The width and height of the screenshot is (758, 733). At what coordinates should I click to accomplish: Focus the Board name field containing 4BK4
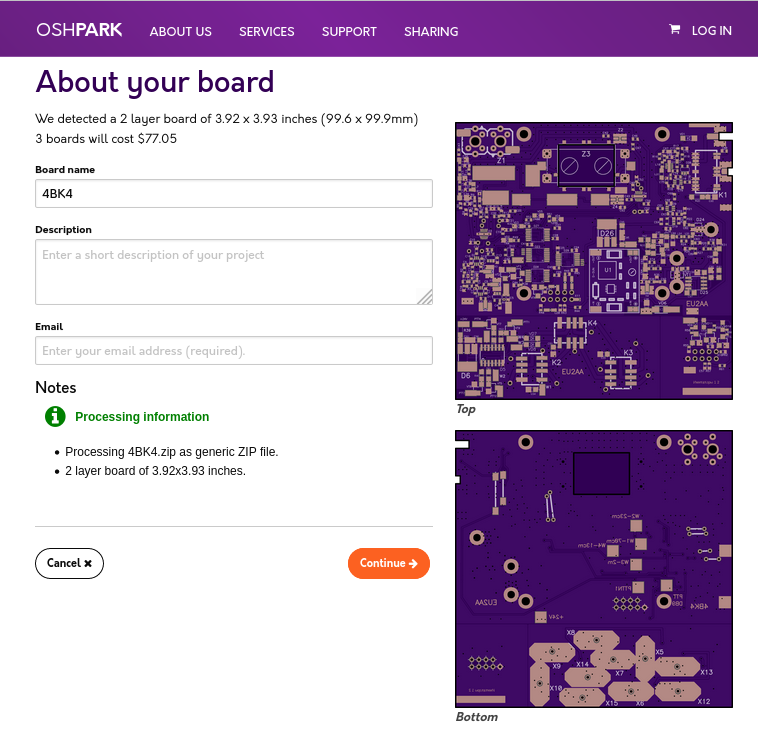[x=233, y=194]
